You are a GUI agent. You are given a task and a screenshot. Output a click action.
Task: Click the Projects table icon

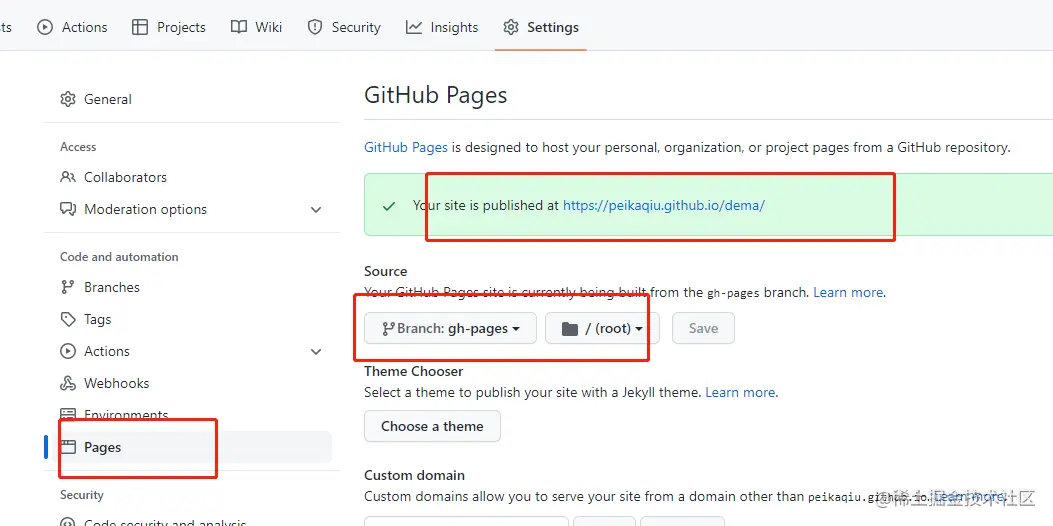pyautogui.click(x=140, y=28)
